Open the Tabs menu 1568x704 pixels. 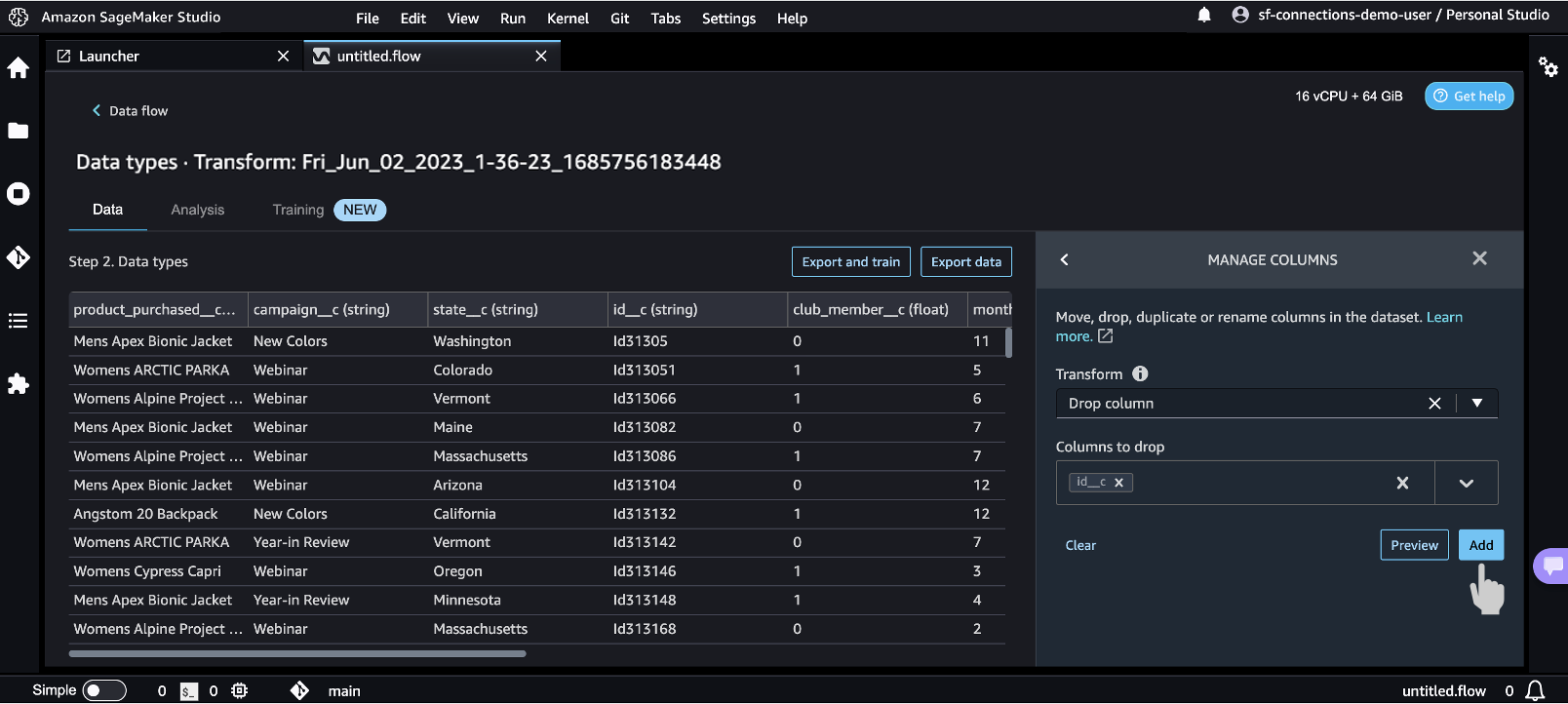coord(666,19)
